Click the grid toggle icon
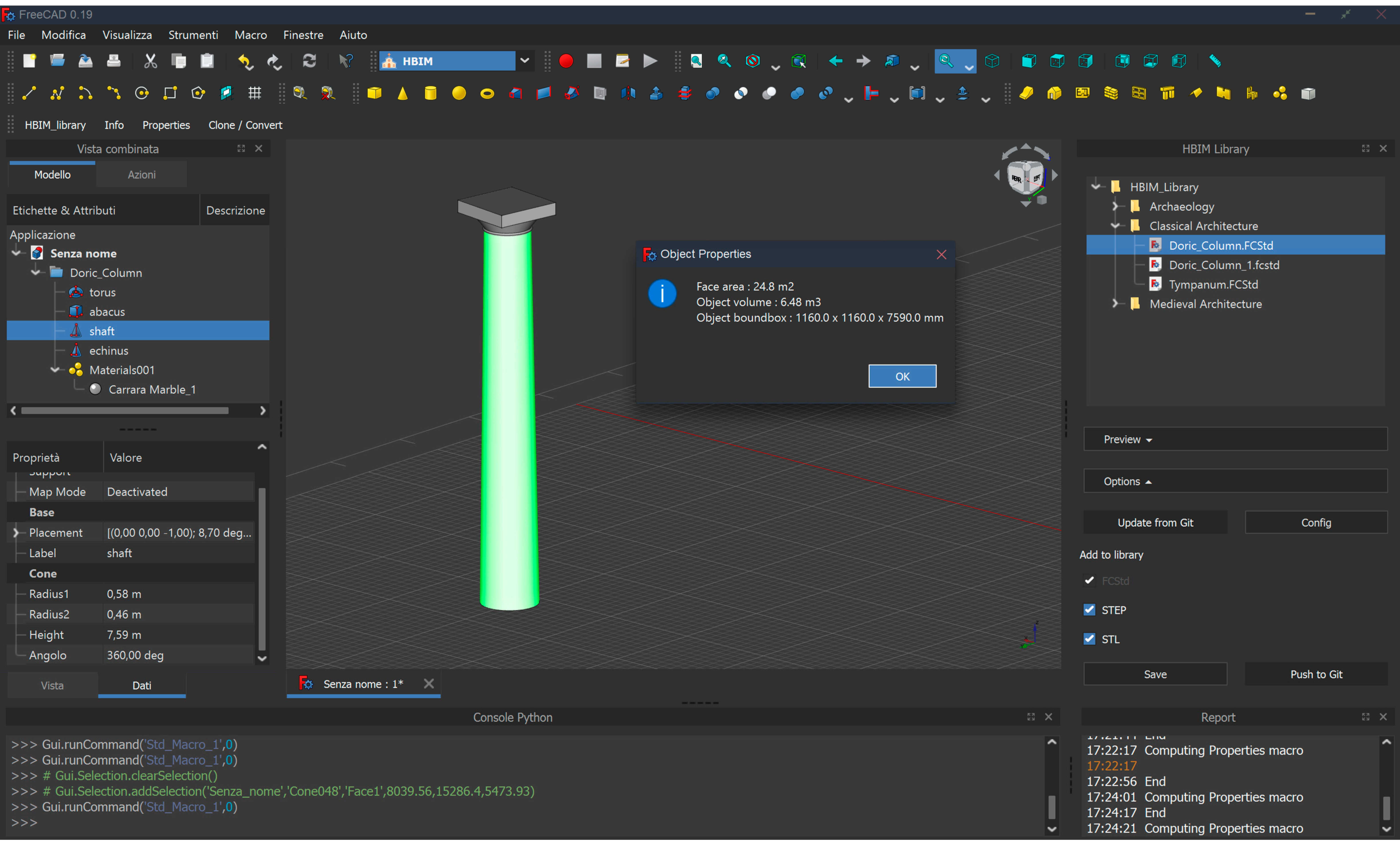1400x846 pixels. [x=255, y=93]
